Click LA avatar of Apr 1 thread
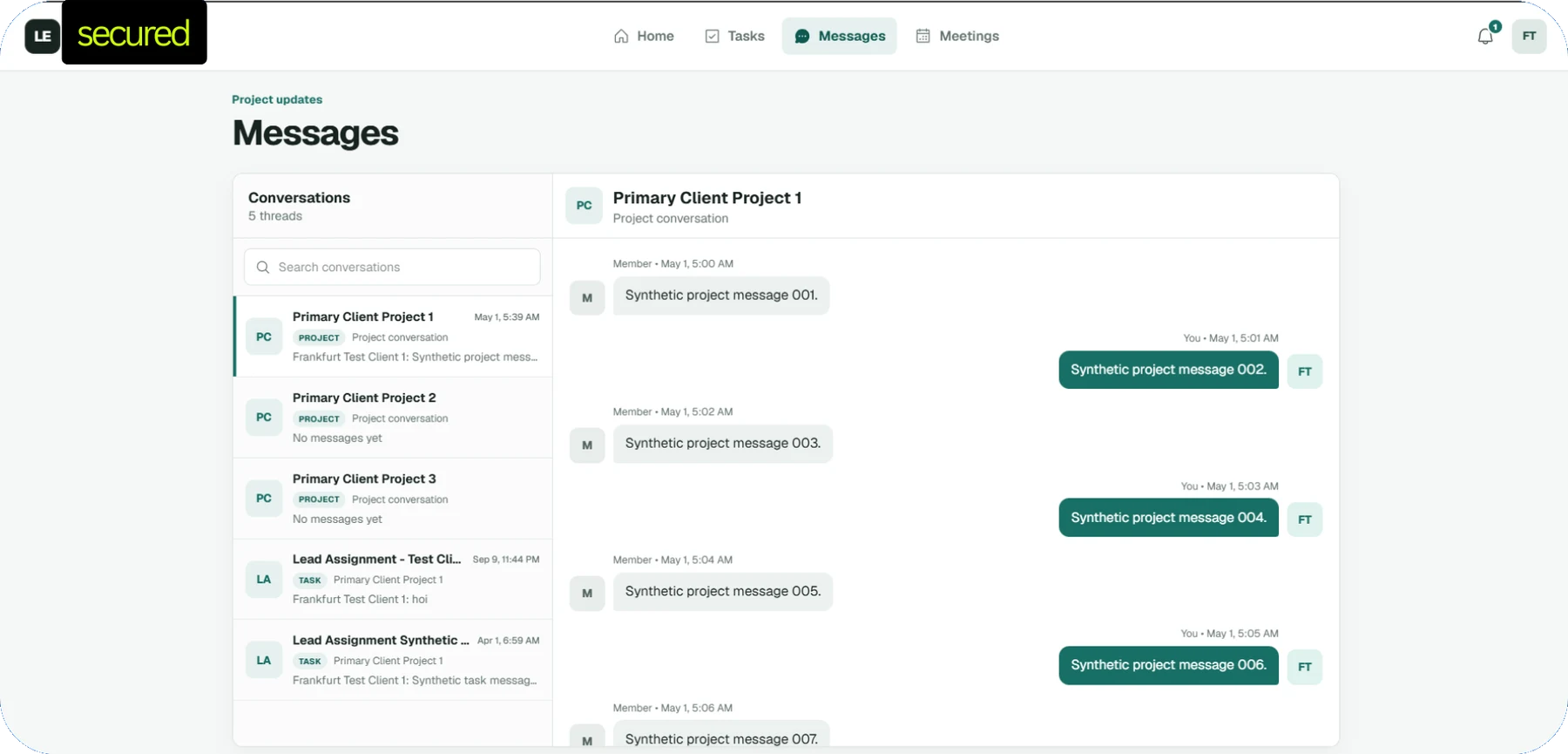The width and height of the screenshot is (1568, 754). (x=264, y=660)
